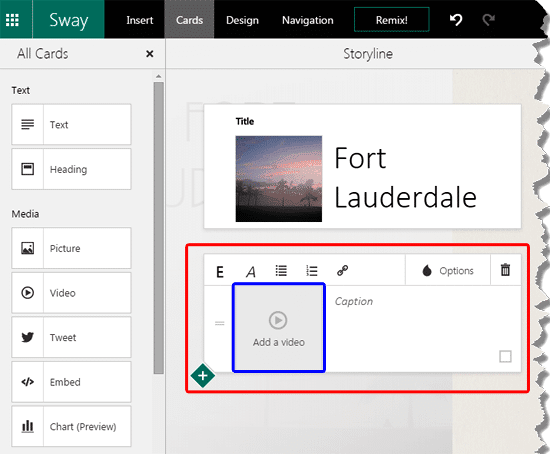Add a Chart (Preview) card
The width and height of the screenshot is (550, 454).
71,426
